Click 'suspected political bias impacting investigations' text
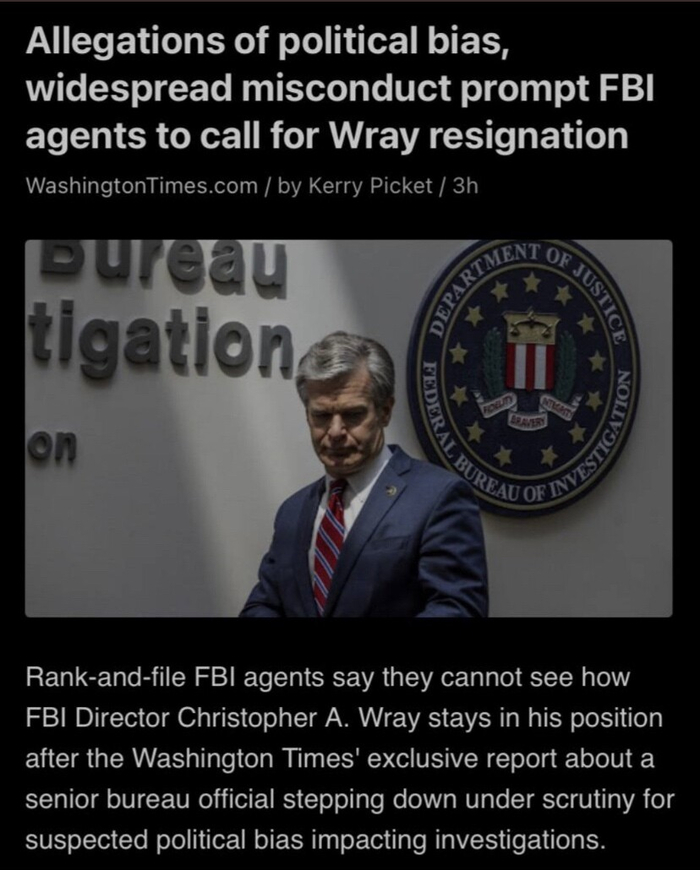Viewport: 700px width, 870px height. (x=312, y=840)
